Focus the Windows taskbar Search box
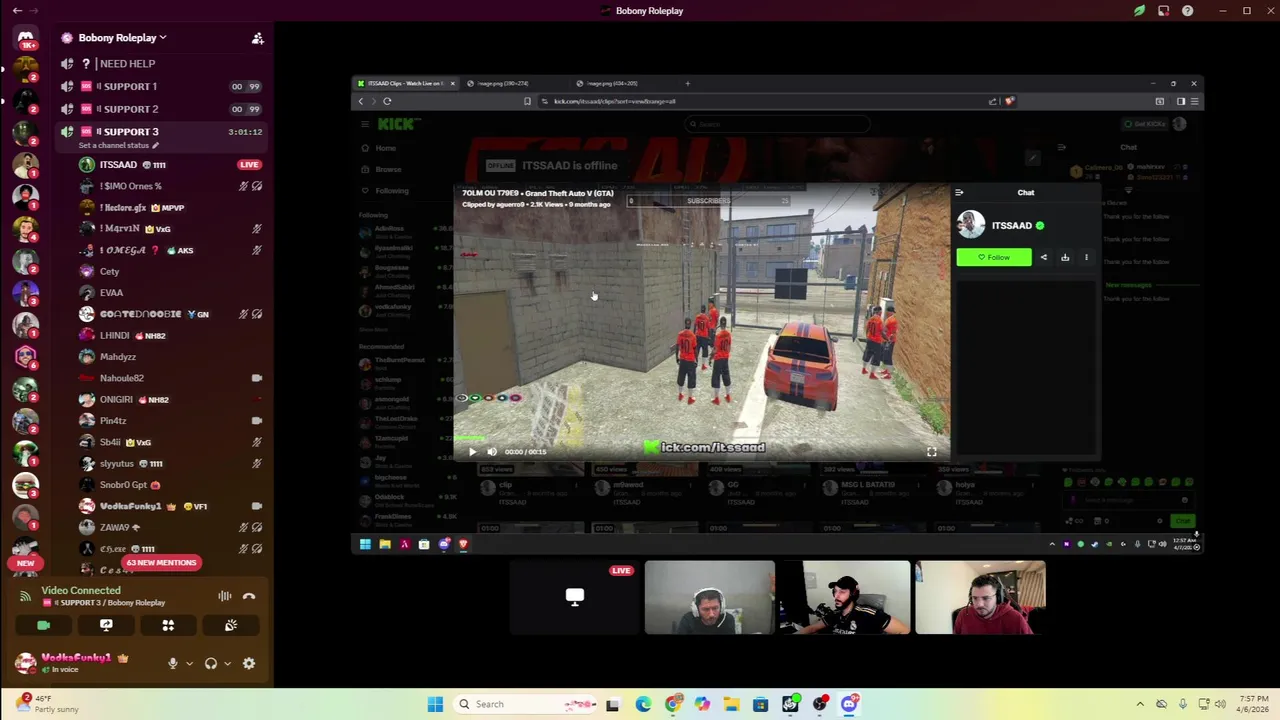 point(527,704)
